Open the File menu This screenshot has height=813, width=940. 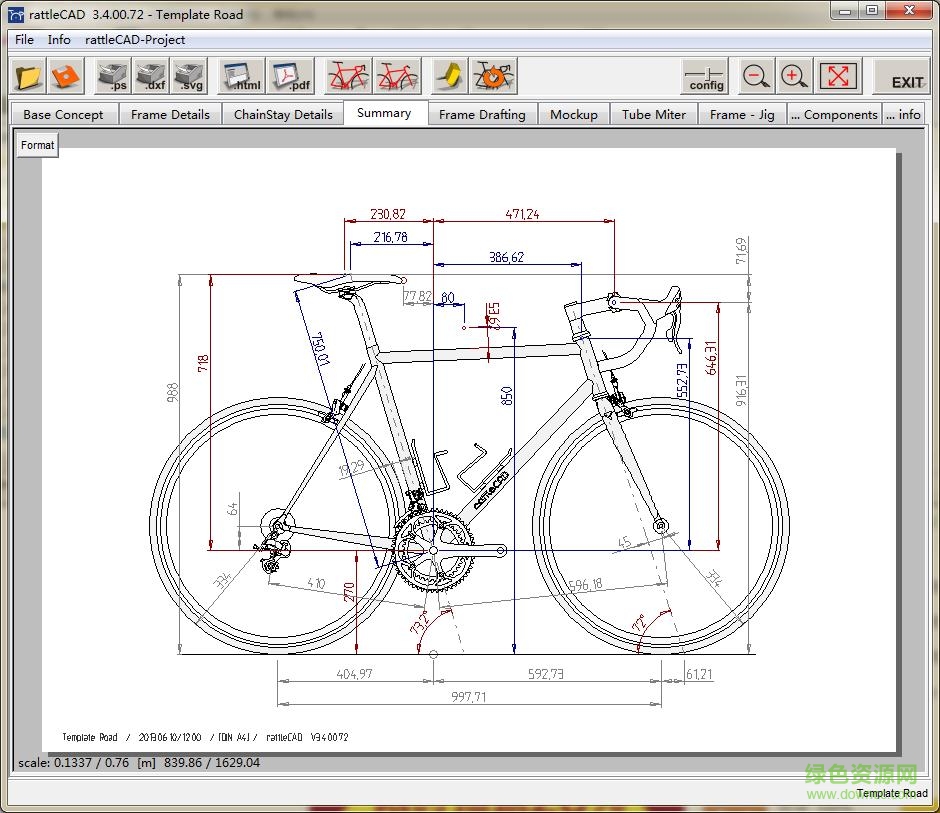[x=24, y=40]
